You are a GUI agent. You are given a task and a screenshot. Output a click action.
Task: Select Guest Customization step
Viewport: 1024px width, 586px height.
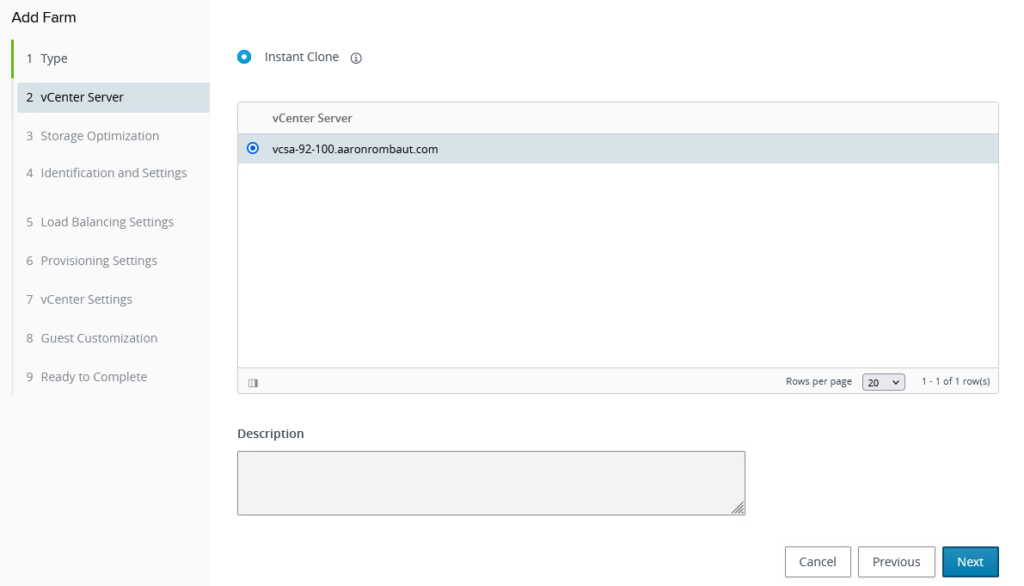pyautogui.click(x=98, y=338)
